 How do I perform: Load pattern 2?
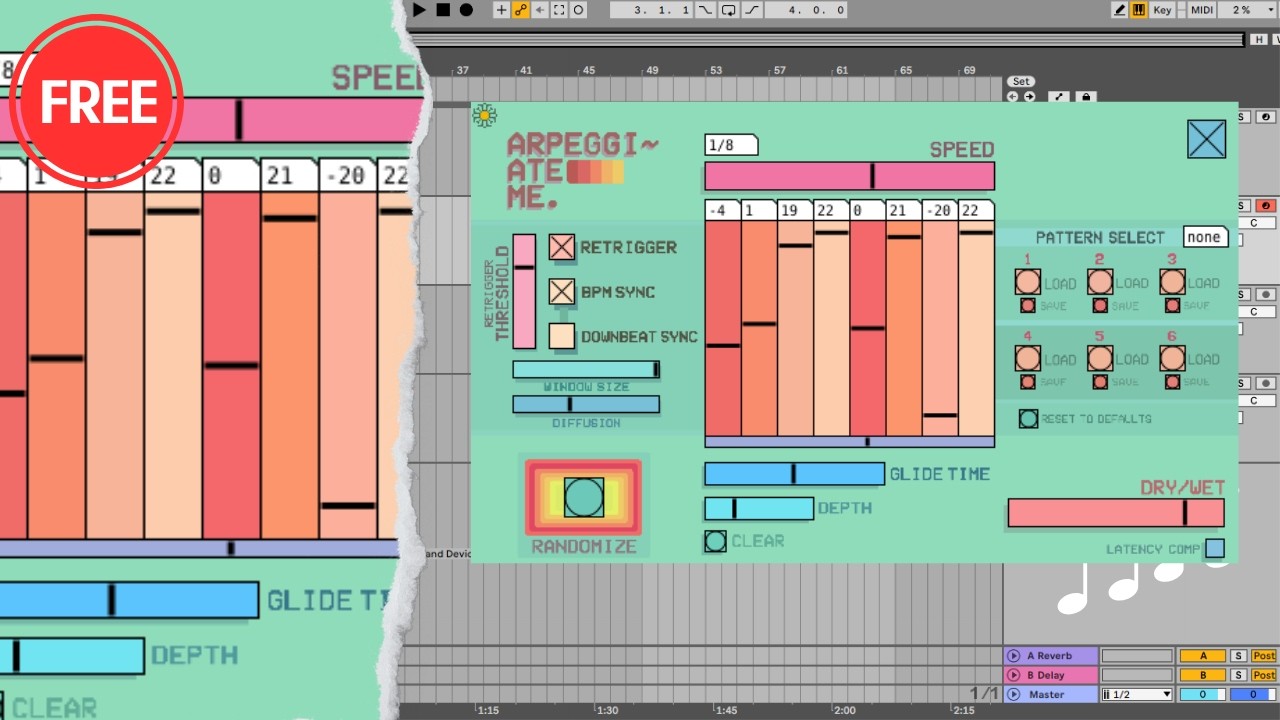click(x=1100, y=282)
